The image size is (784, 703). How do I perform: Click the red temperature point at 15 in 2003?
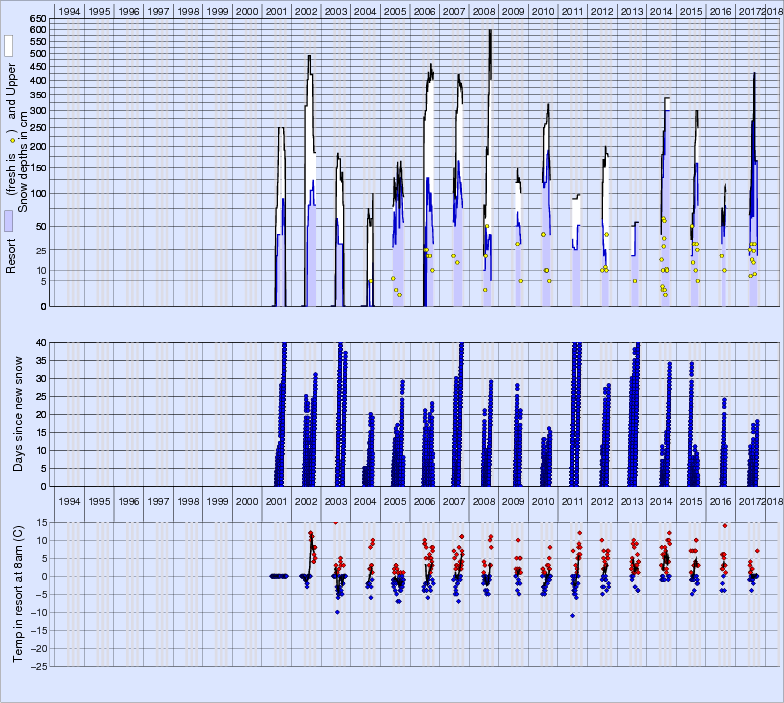point(335,522)
